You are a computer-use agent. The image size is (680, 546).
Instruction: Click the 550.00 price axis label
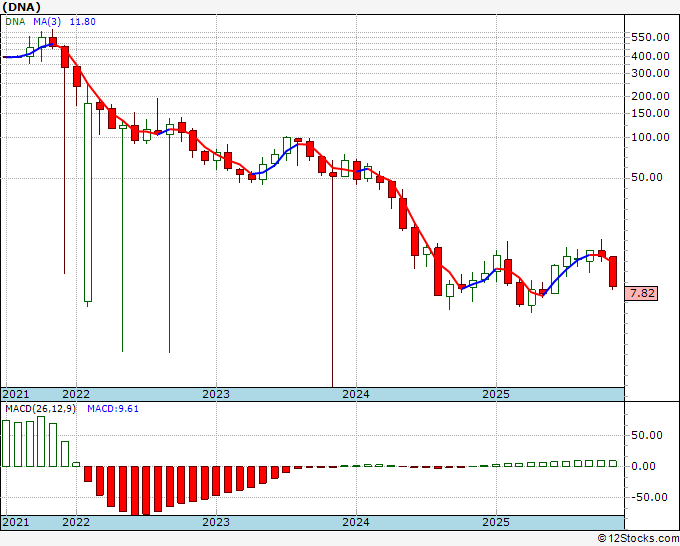pyautogui.click(x=650, y=37)
